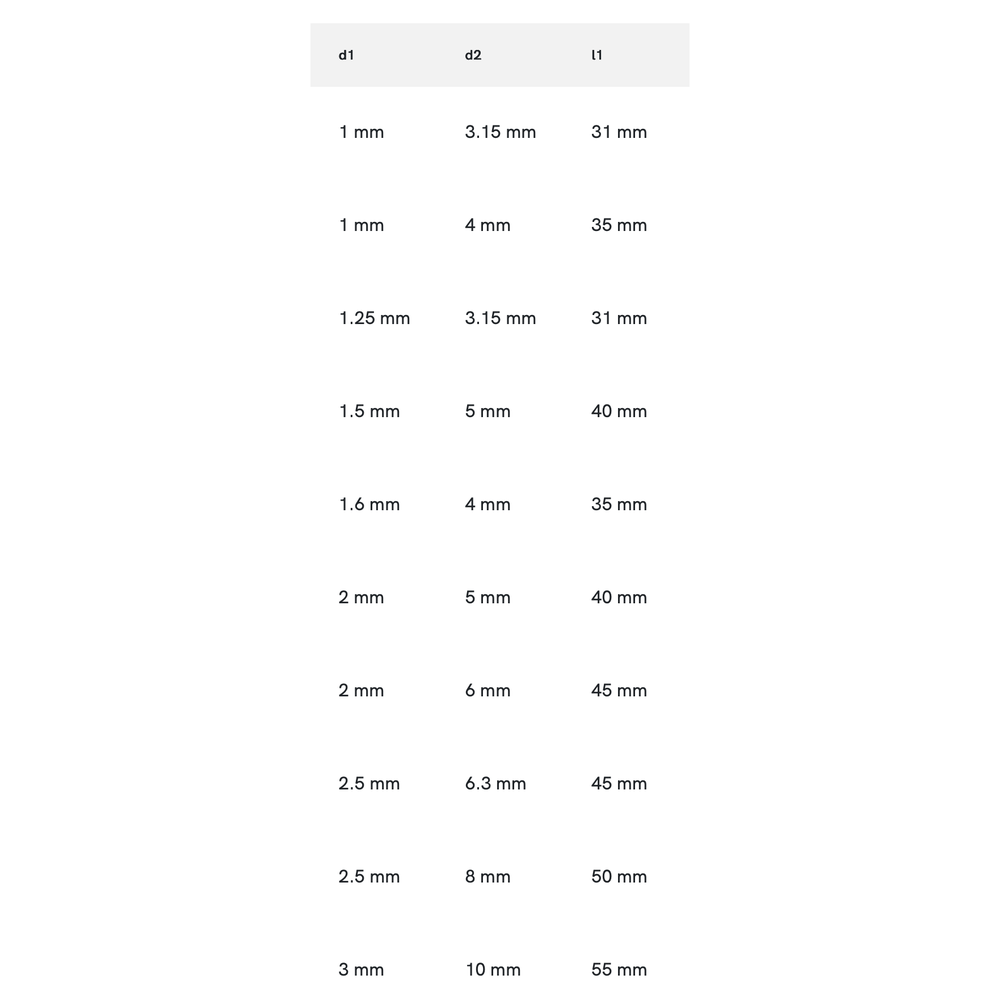The image size is (1000, 1000).
Task: Click the d1 column header
Action: click(346, 55)
